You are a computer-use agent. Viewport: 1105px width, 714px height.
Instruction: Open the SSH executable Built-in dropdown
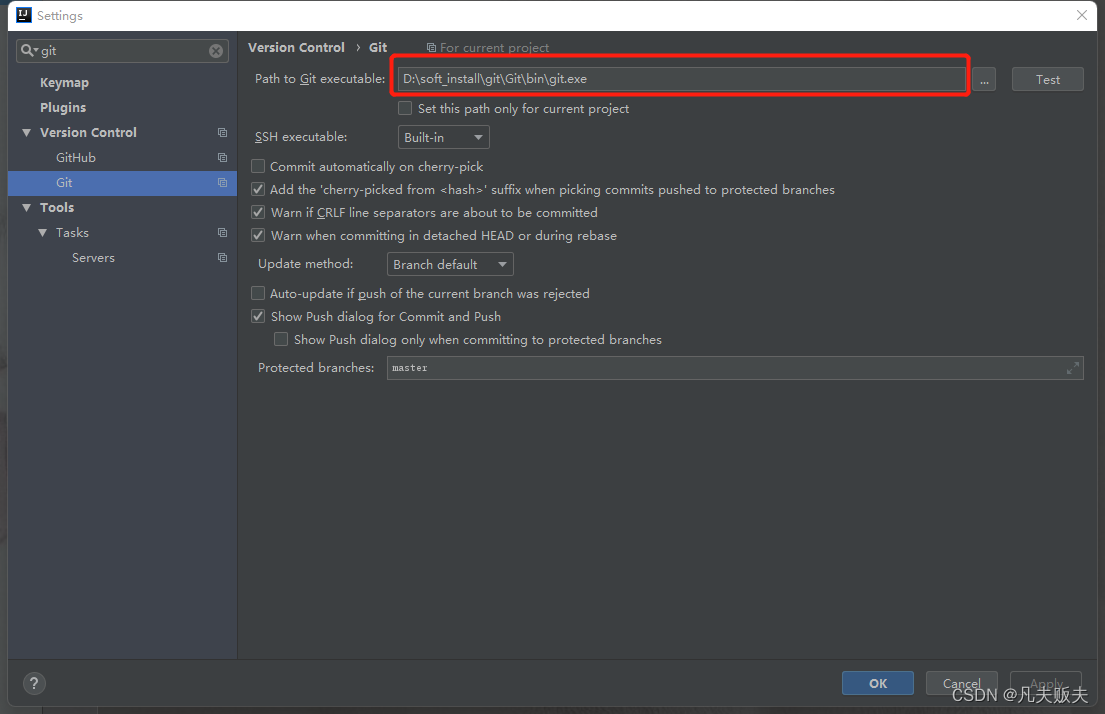[x=443, y=137]
